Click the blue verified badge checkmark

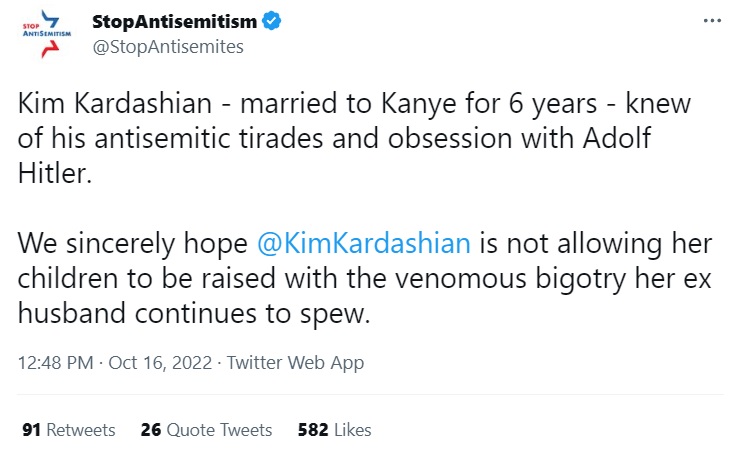tap(271, 21)
